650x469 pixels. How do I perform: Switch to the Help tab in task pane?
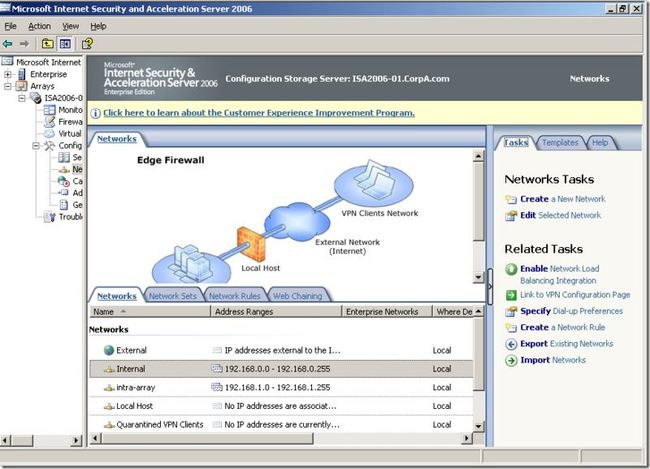(600, 143)
